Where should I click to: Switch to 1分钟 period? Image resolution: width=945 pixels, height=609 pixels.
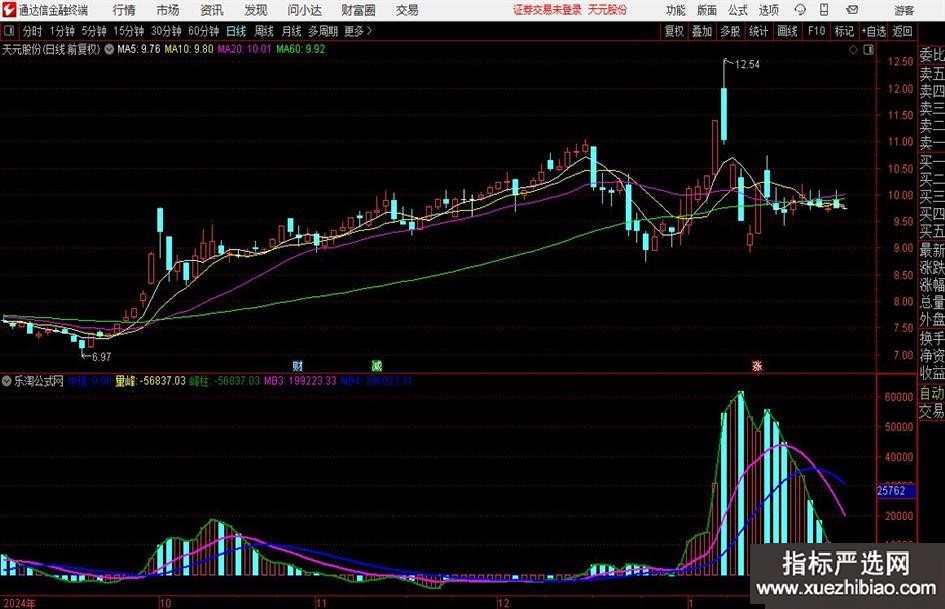pos(61,31)
